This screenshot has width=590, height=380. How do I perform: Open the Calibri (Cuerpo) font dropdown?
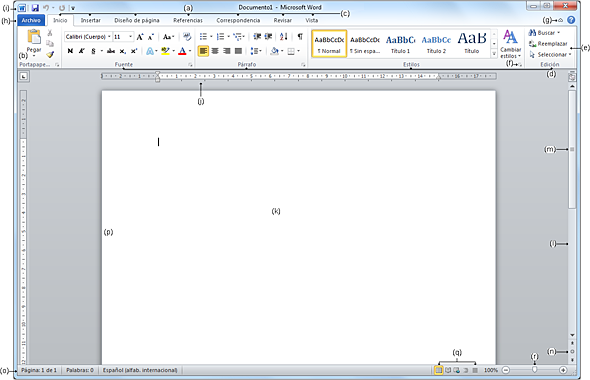pyautogui.click(x=109, y=37)
